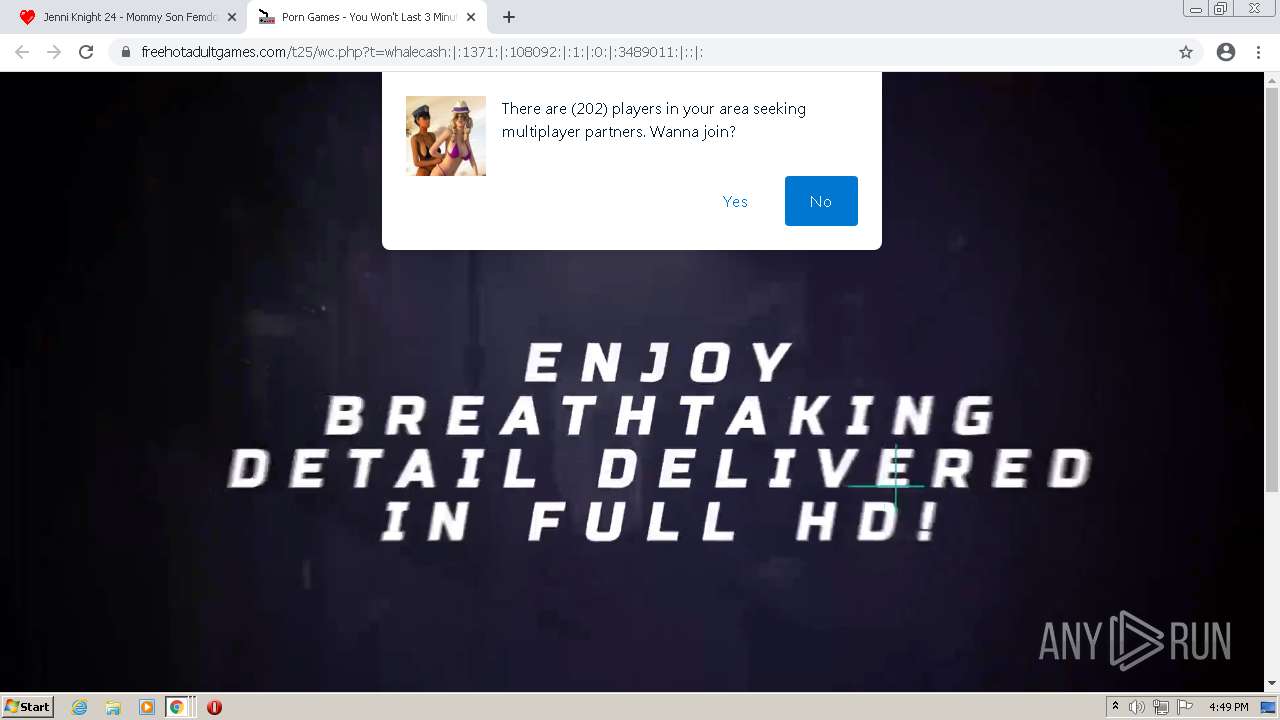The image size is (1280, 720).
Task: Open Windows Media Player taskbar icon
Action: pyautogui.click(x=146, y=707)
